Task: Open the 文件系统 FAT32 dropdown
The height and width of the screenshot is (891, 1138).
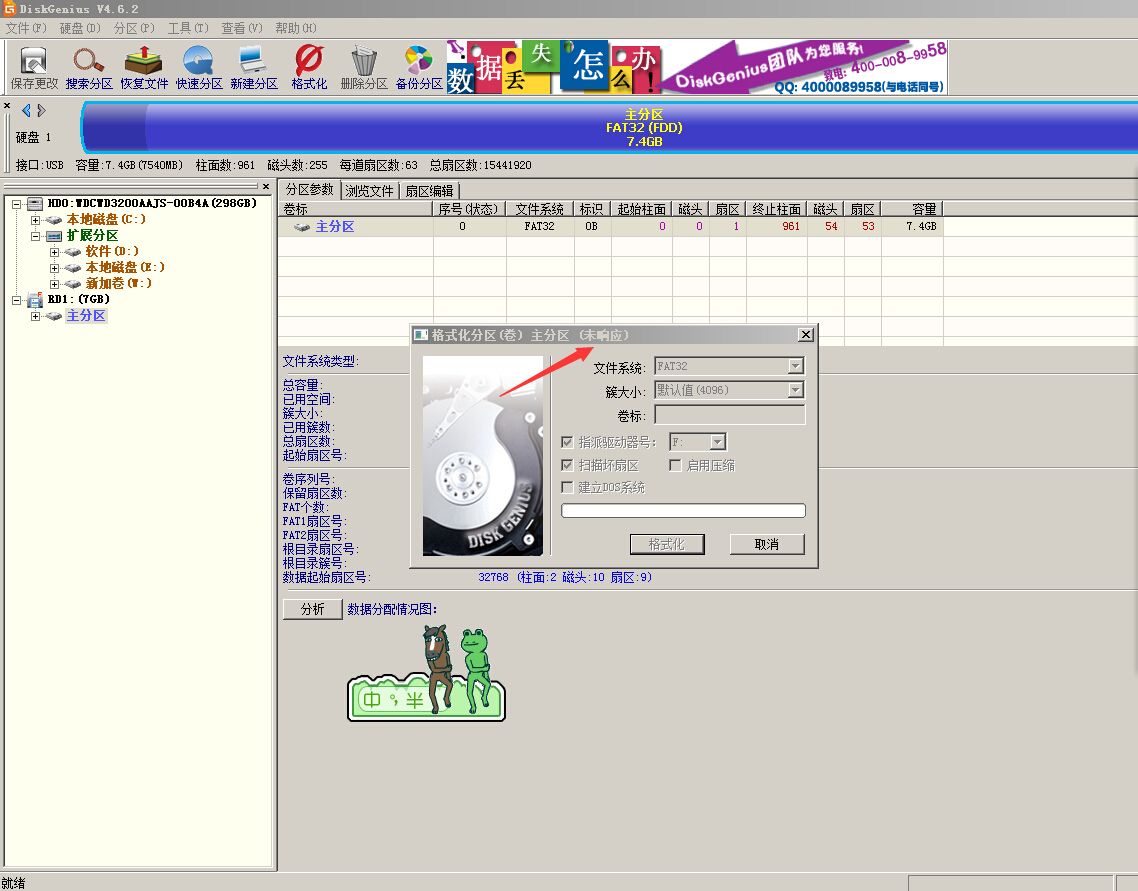Action: click(x=795, y=366)
